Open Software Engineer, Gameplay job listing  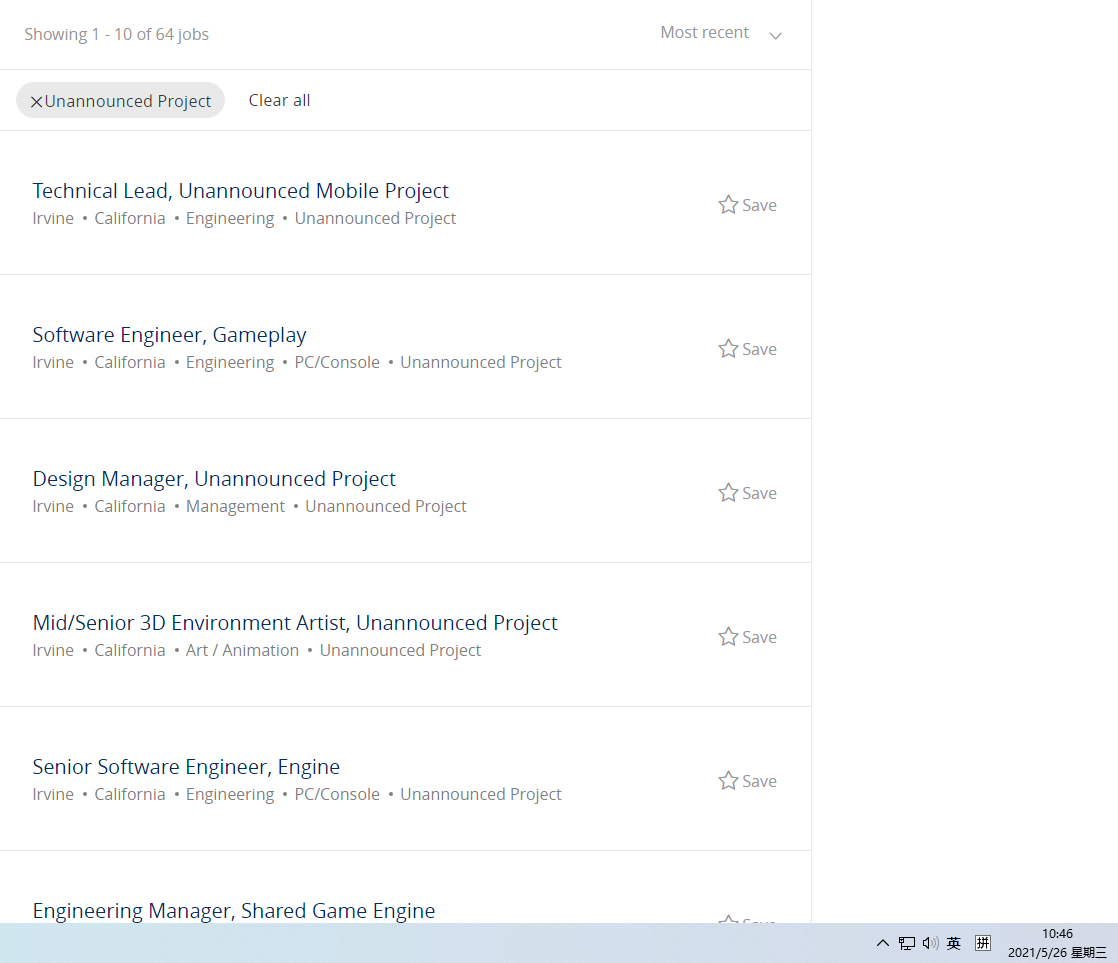coord(169,335)
